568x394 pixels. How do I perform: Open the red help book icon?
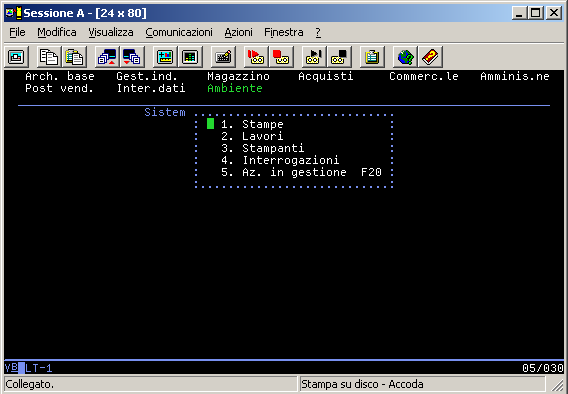(430, 57)
